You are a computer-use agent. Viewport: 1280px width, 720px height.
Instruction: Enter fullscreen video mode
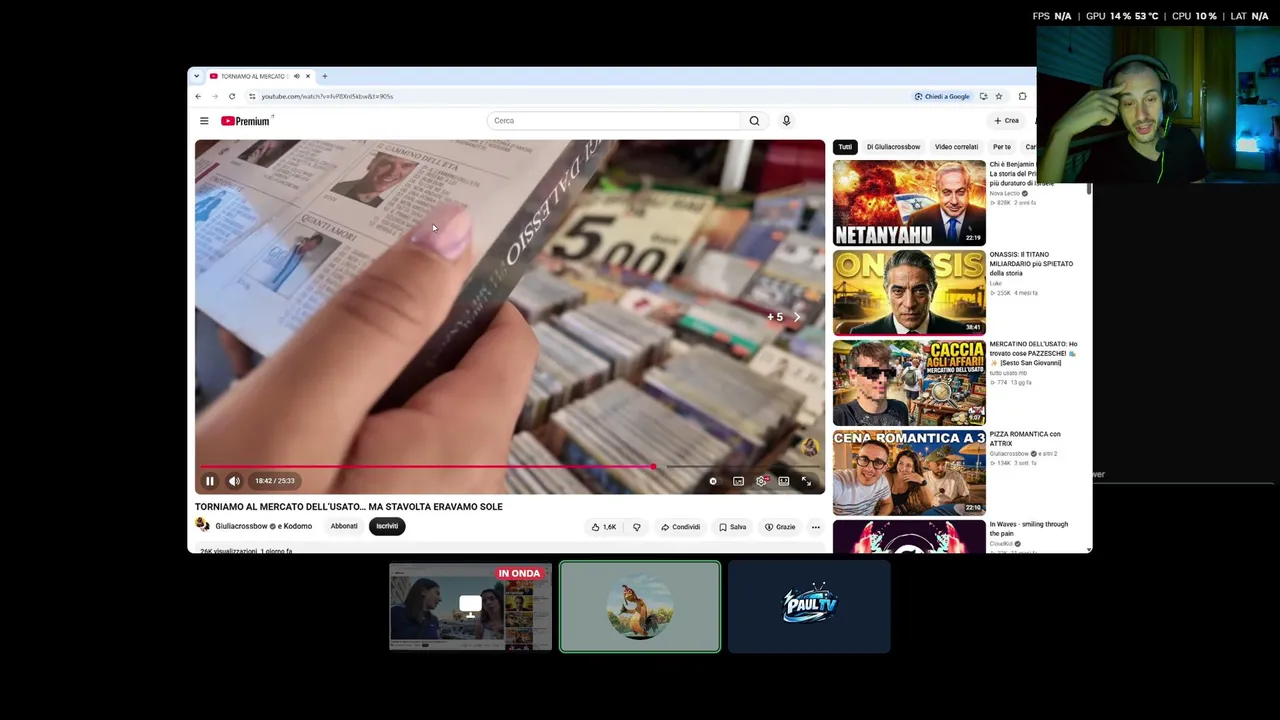[x=807, y=481]
